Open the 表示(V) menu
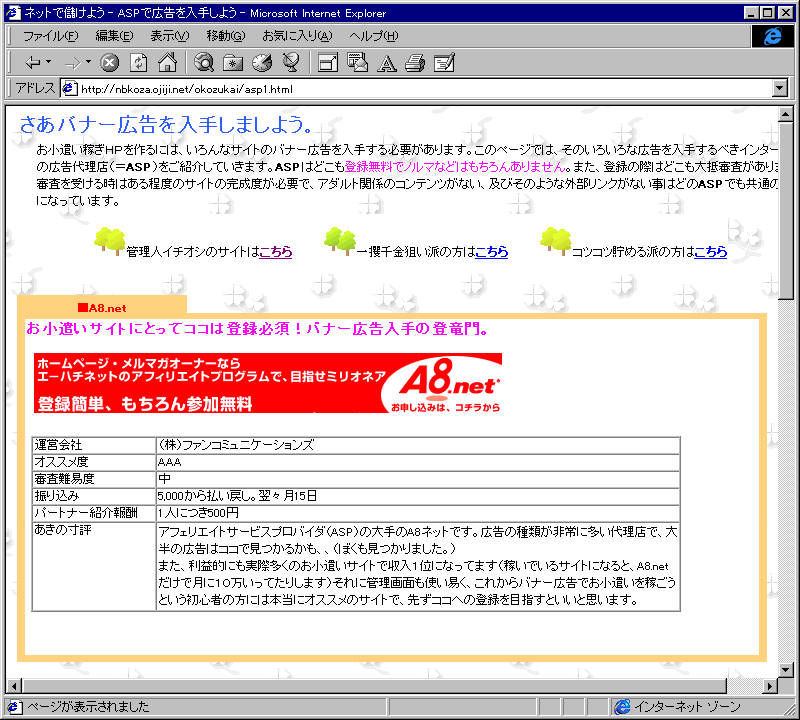 tap(169, 36)
